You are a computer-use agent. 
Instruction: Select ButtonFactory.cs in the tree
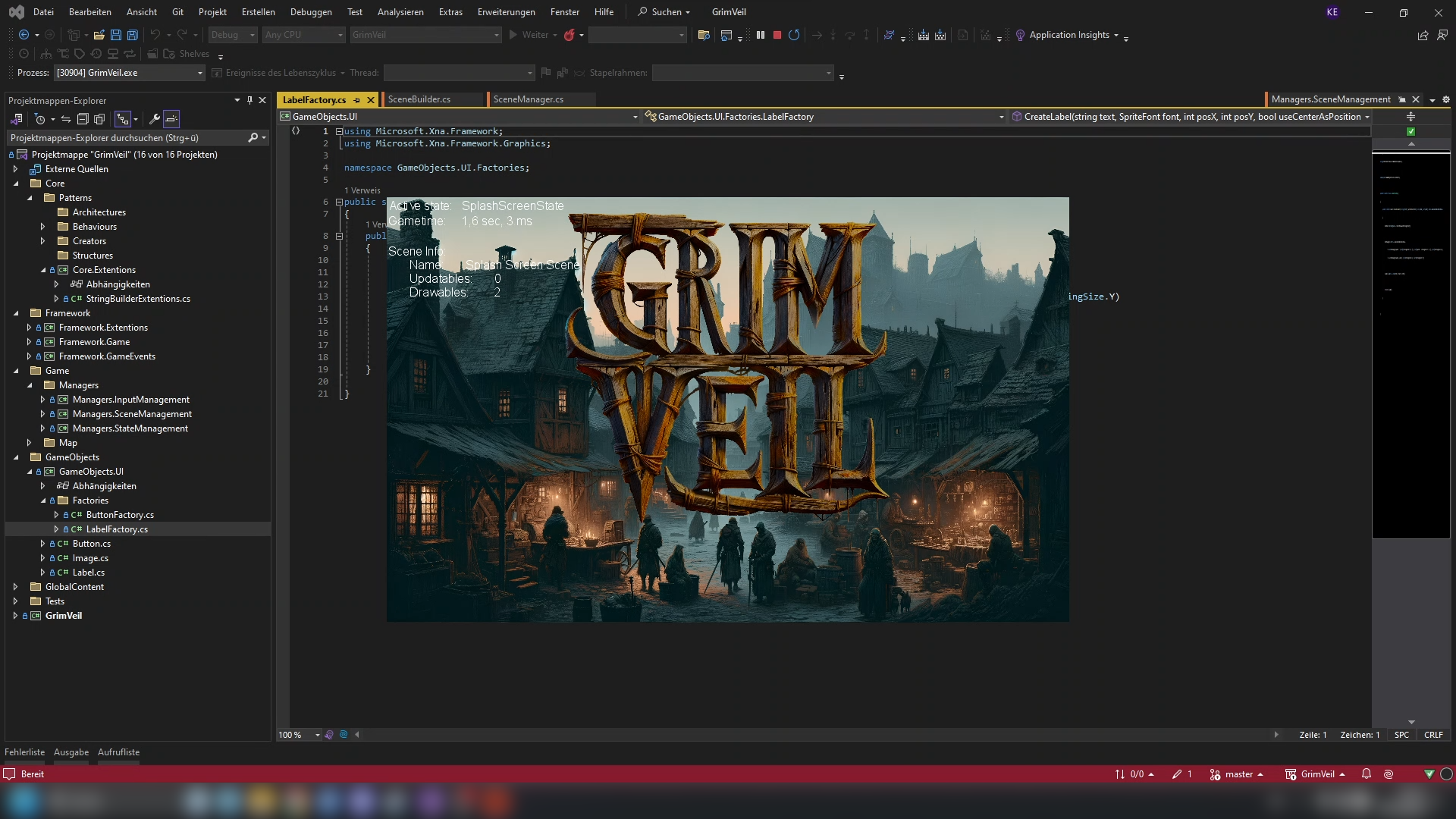click(x=120, y=515)
